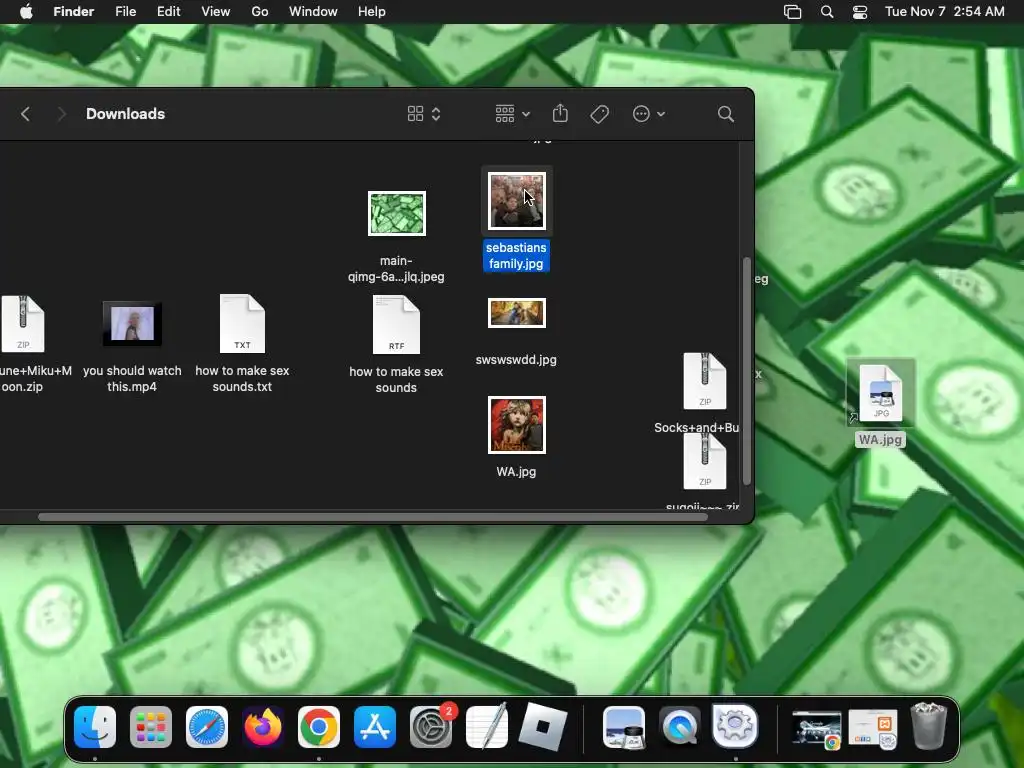Open the minimized XAMPP window in Dock
This screenshot has width=1024, height=768.
click(x=872, y=729)
